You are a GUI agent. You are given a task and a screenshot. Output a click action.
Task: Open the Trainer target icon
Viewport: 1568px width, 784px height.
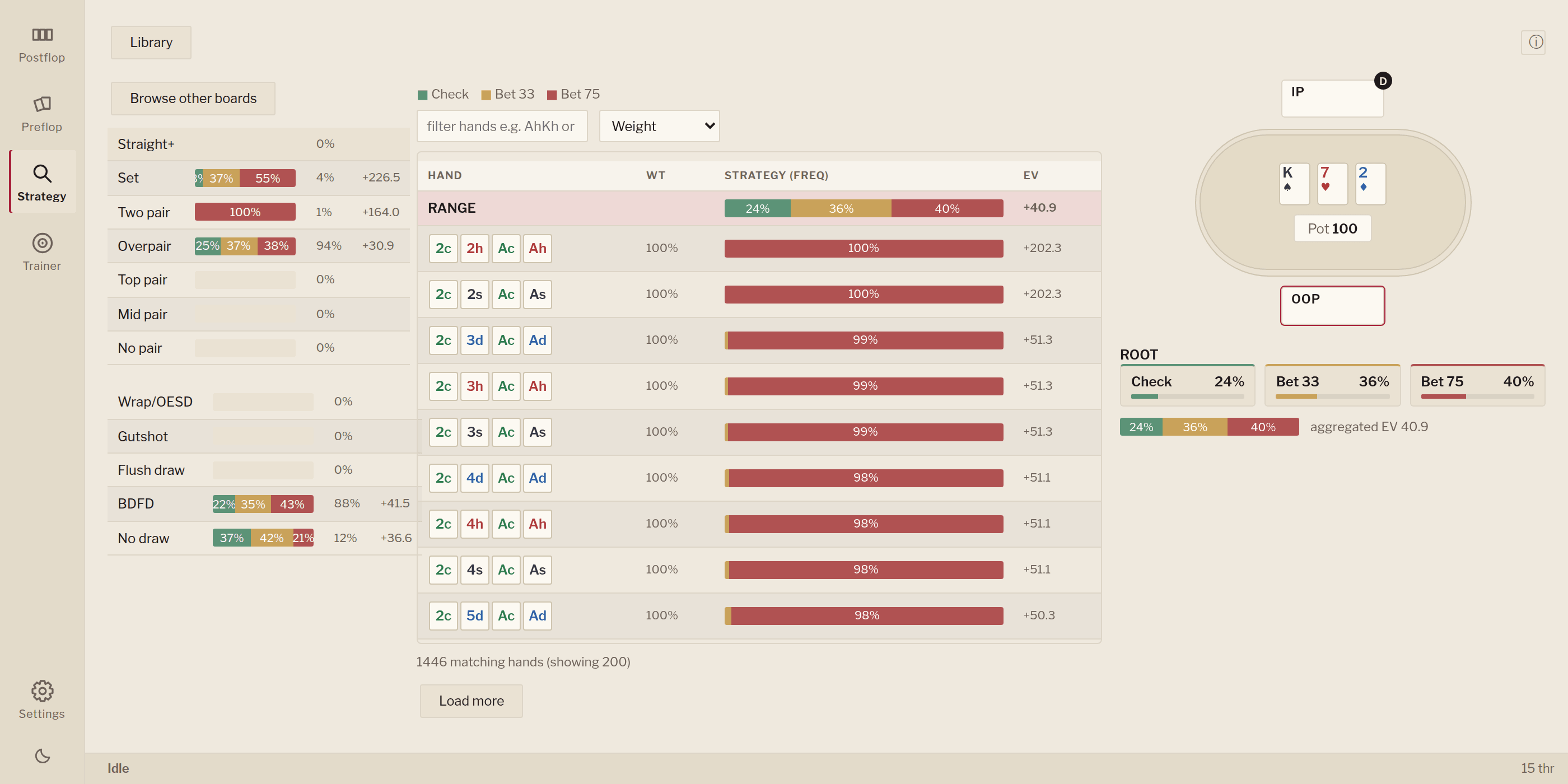click(x=42, y=243)
